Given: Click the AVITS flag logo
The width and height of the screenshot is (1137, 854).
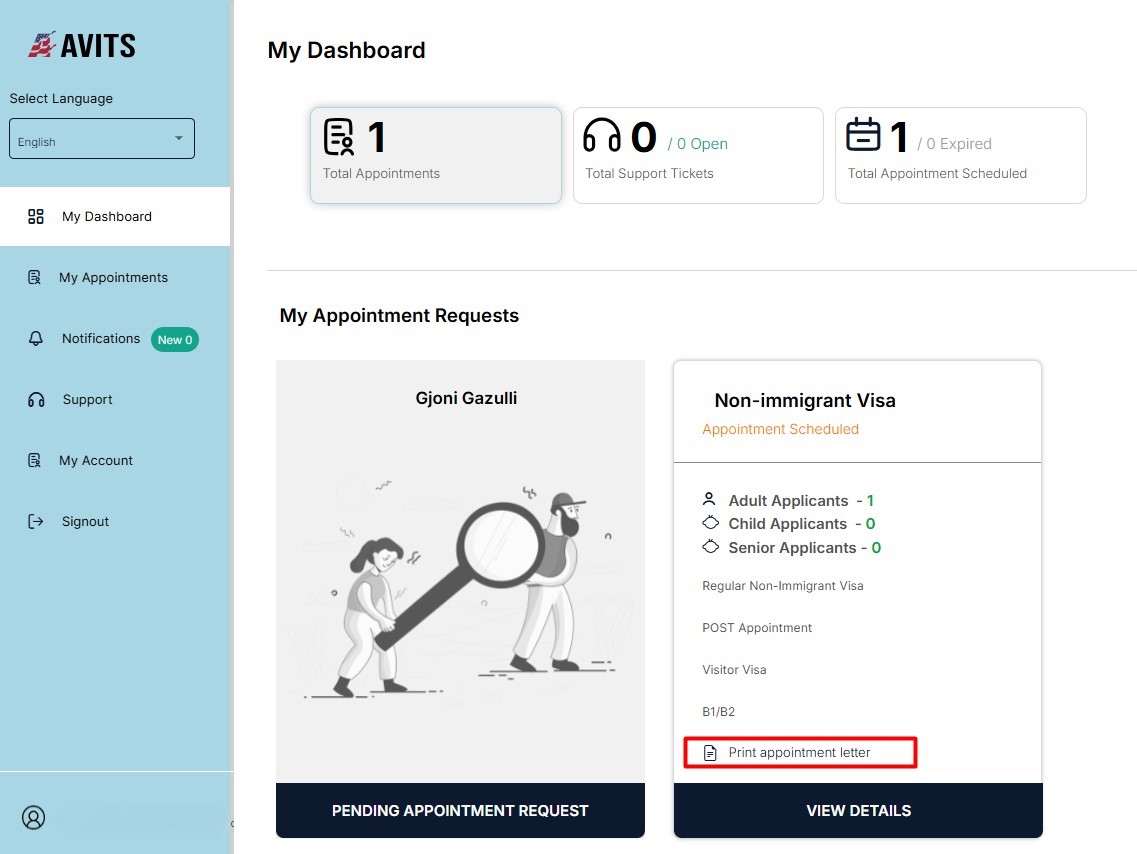Looking at the screenshot, I should point(44,44).
